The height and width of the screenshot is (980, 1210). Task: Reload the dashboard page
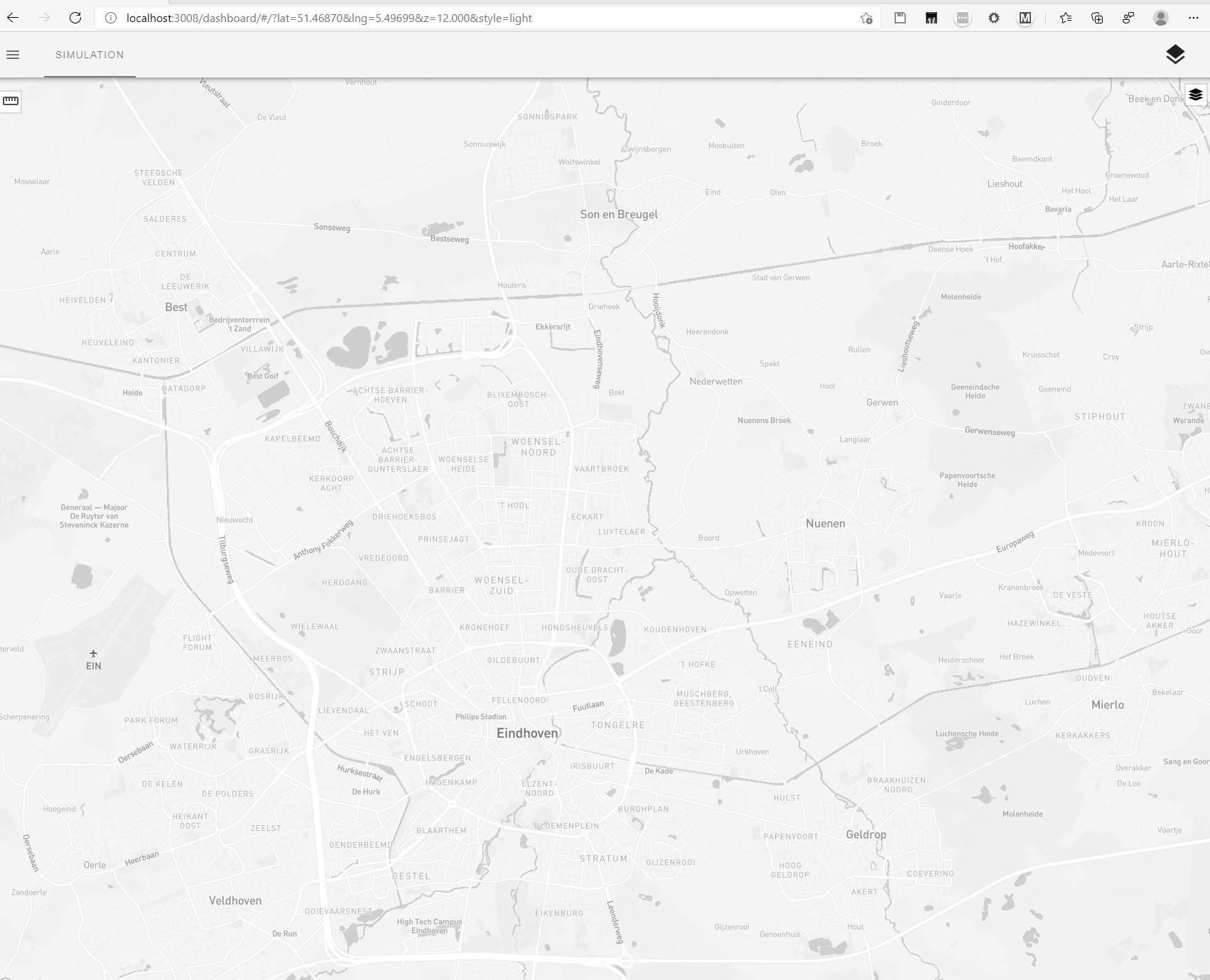click(75, 18)
